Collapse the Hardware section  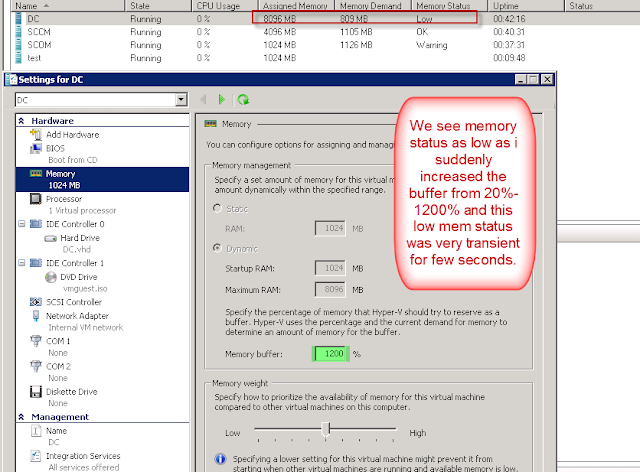[22, 121]
